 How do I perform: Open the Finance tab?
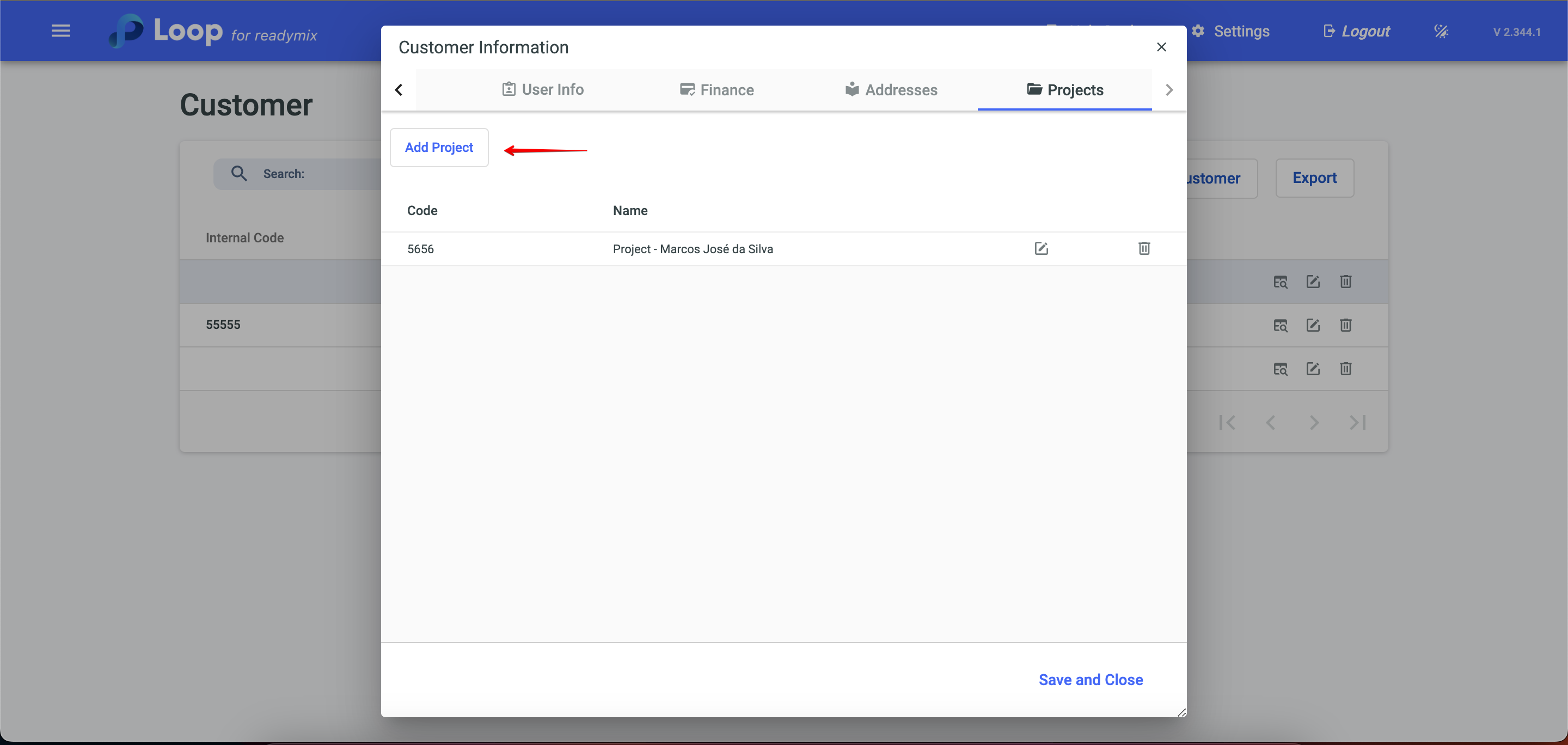pos(716,89)
